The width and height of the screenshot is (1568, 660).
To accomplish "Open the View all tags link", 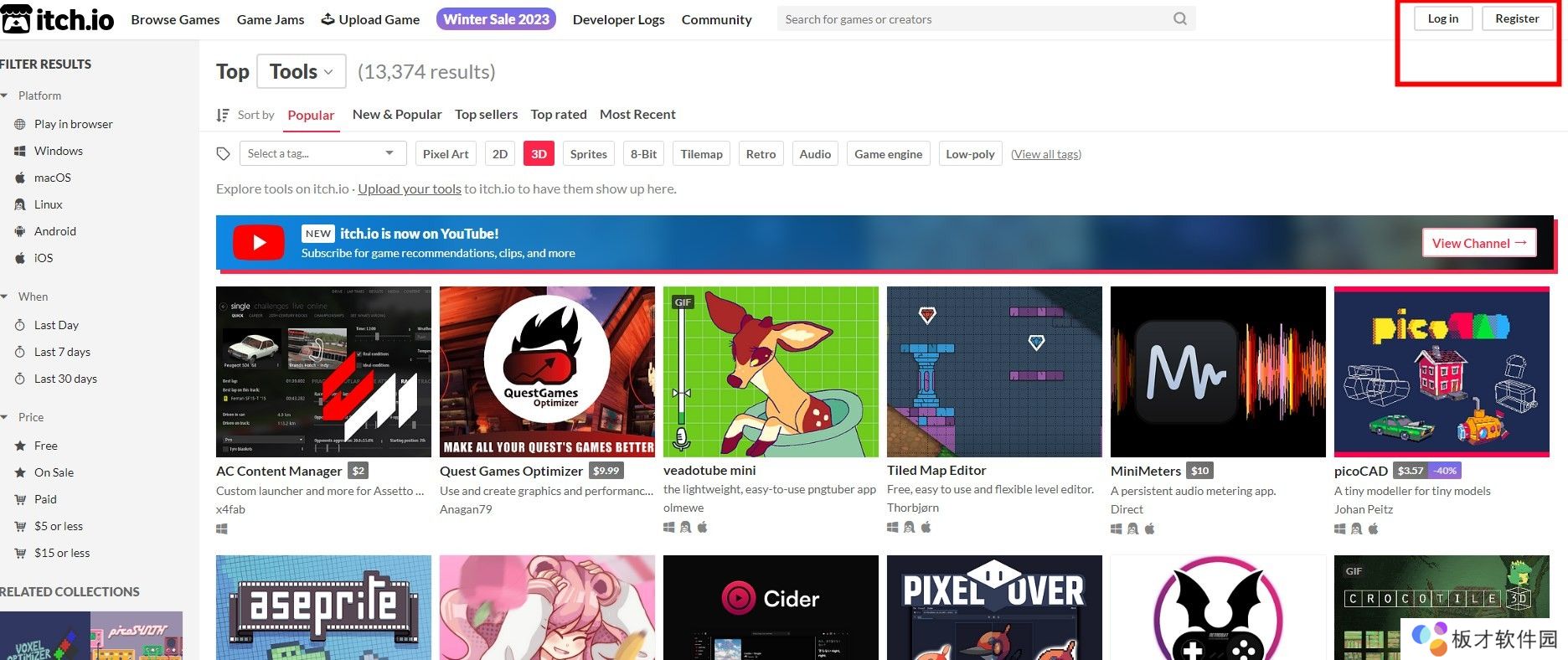I will point(1045,154).
